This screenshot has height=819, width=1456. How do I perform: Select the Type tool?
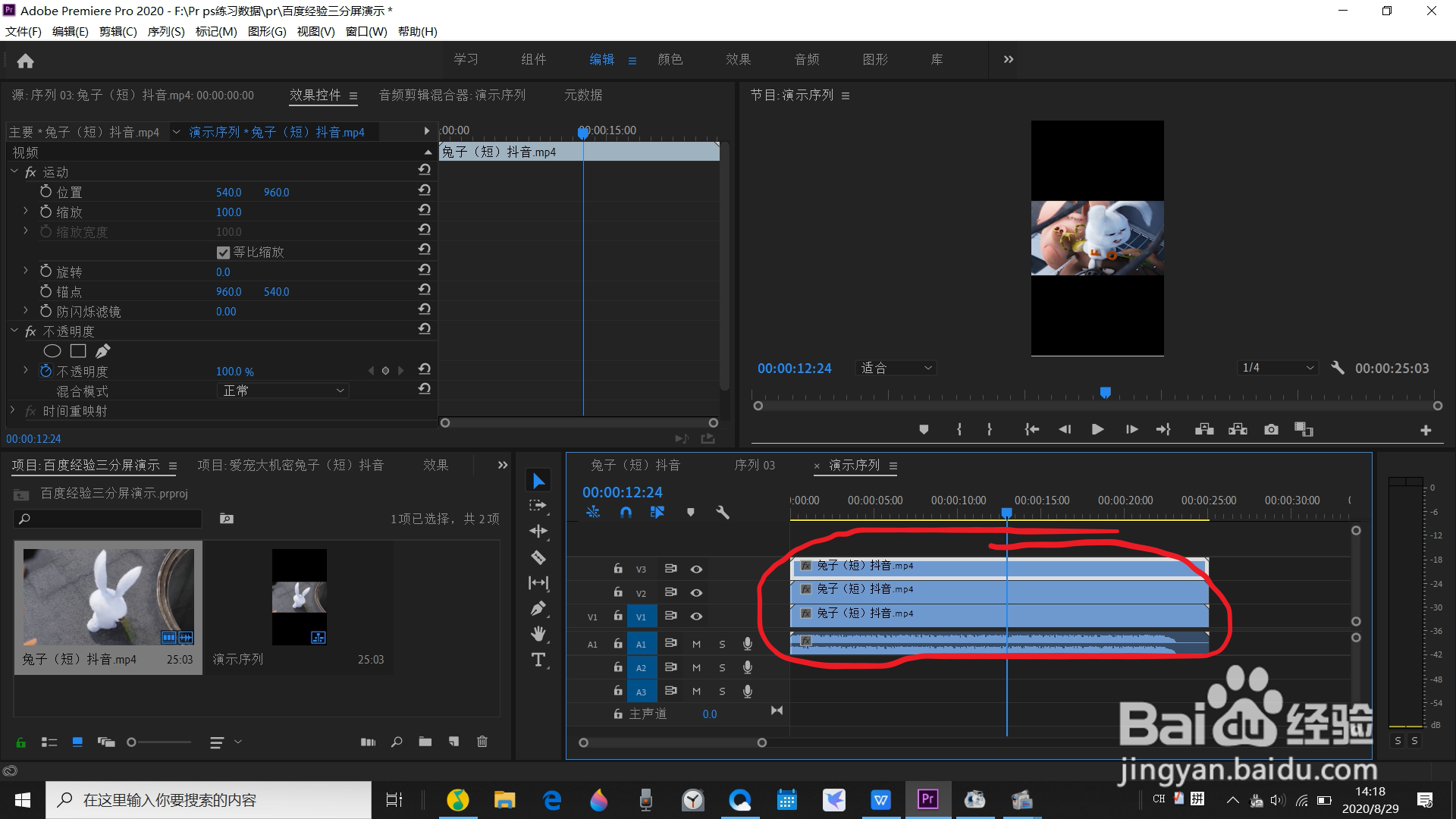[538, 660]
